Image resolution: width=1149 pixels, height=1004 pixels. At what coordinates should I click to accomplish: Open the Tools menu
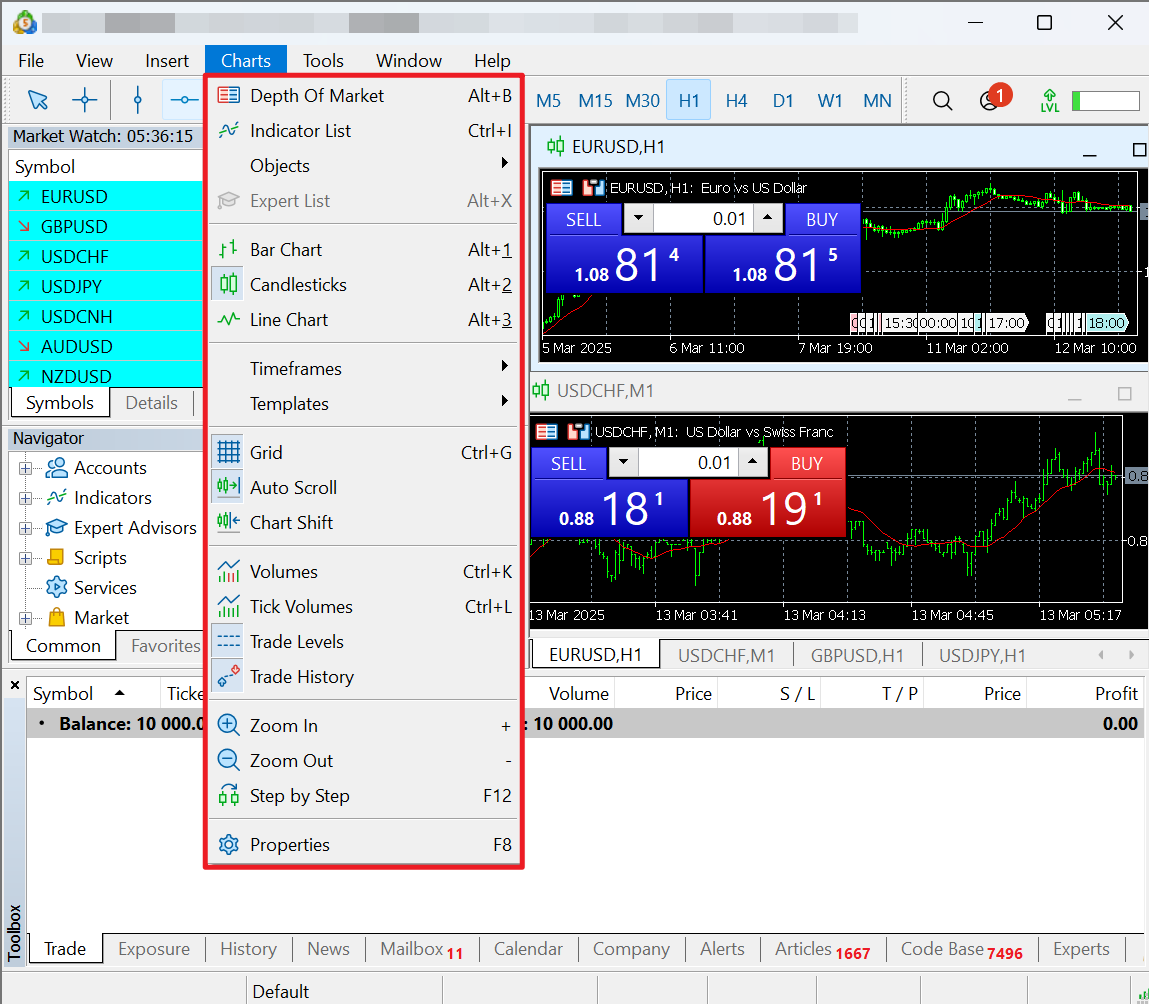[323, 61]
